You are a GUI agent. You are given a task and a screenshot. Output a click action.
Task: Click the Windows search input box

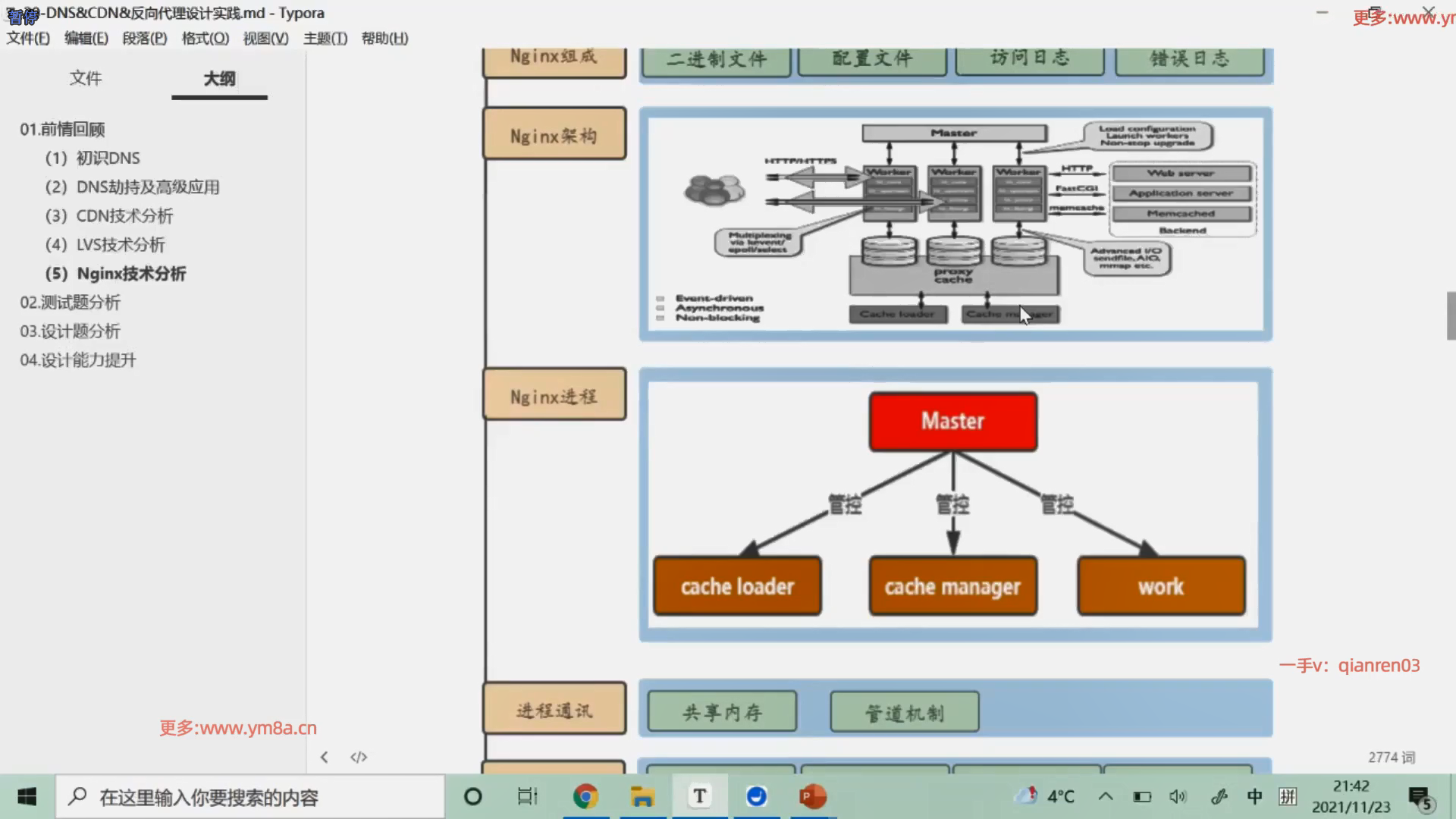pyautogui.click(x=250, y=797)
